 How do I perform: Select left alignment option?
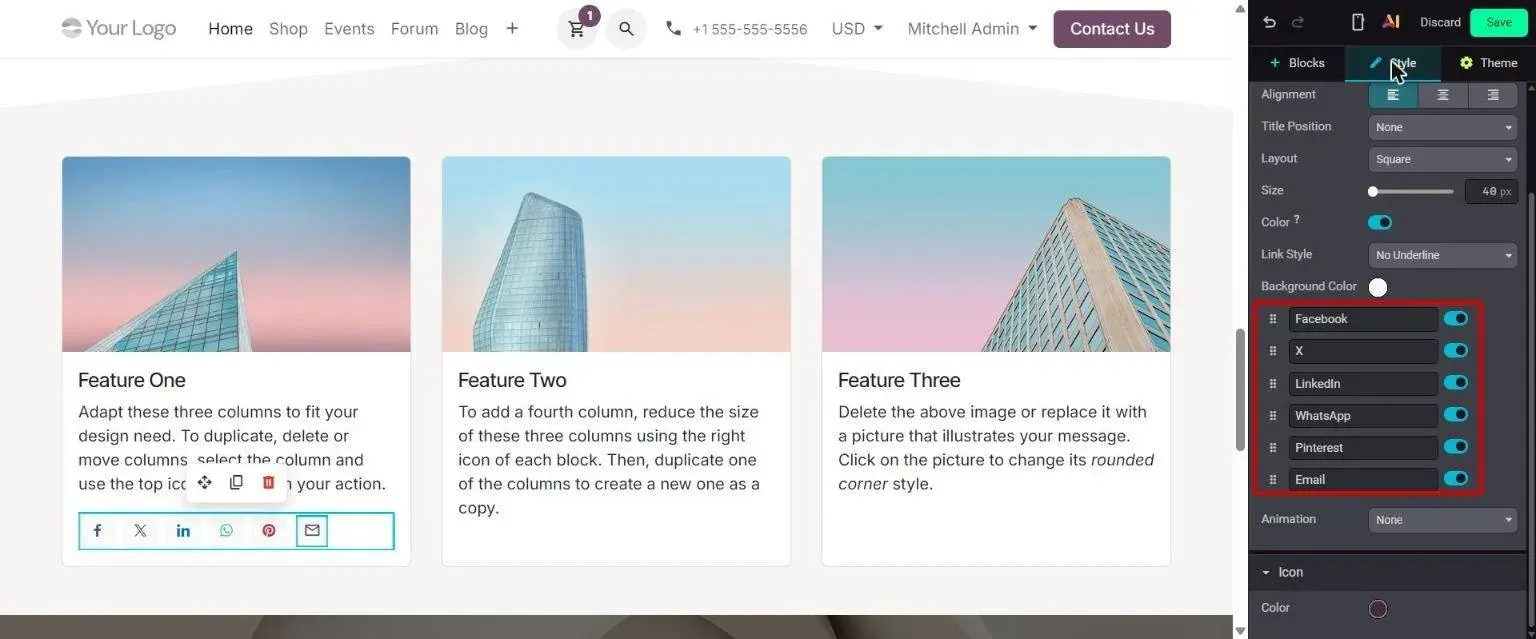click(1393, 95)
